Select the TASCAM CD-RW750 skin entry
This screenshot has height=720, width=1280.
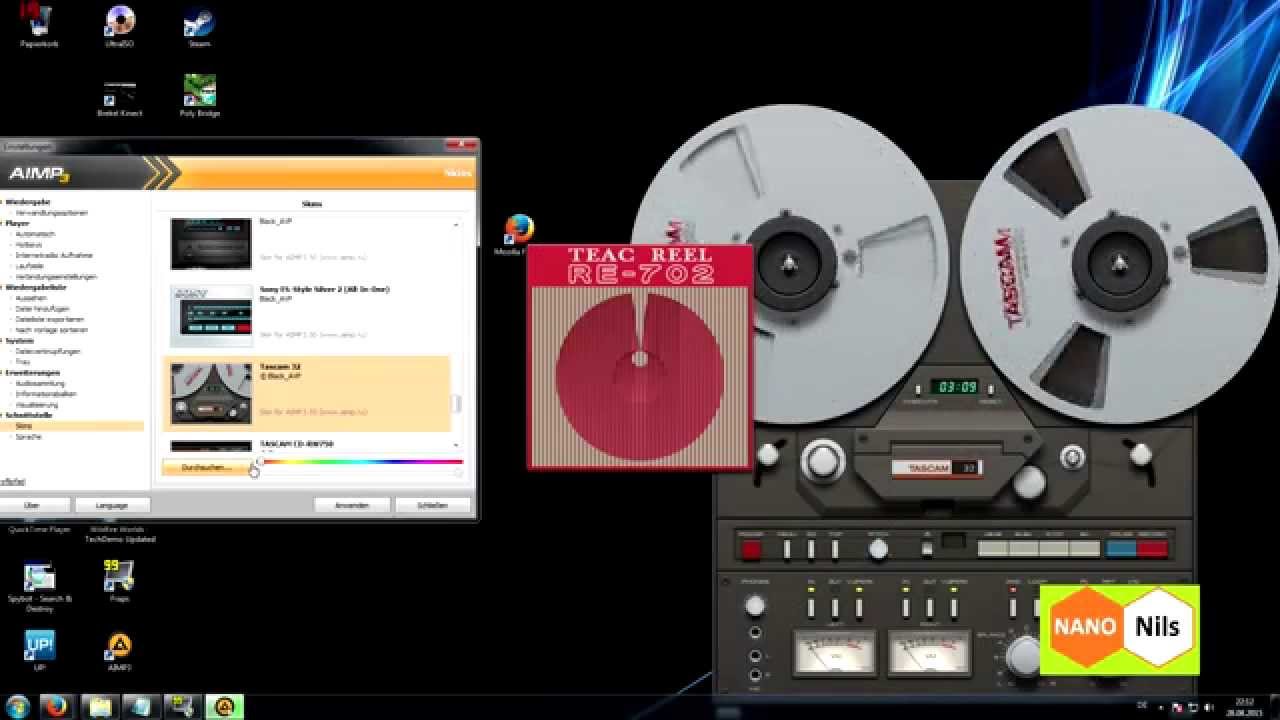pos(306,445)
